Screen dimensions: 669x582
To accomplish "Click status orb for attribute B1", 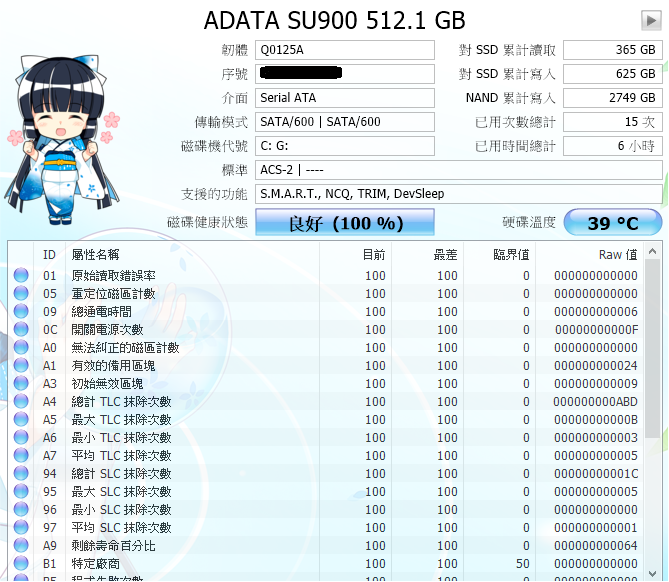I will point(21,563).
